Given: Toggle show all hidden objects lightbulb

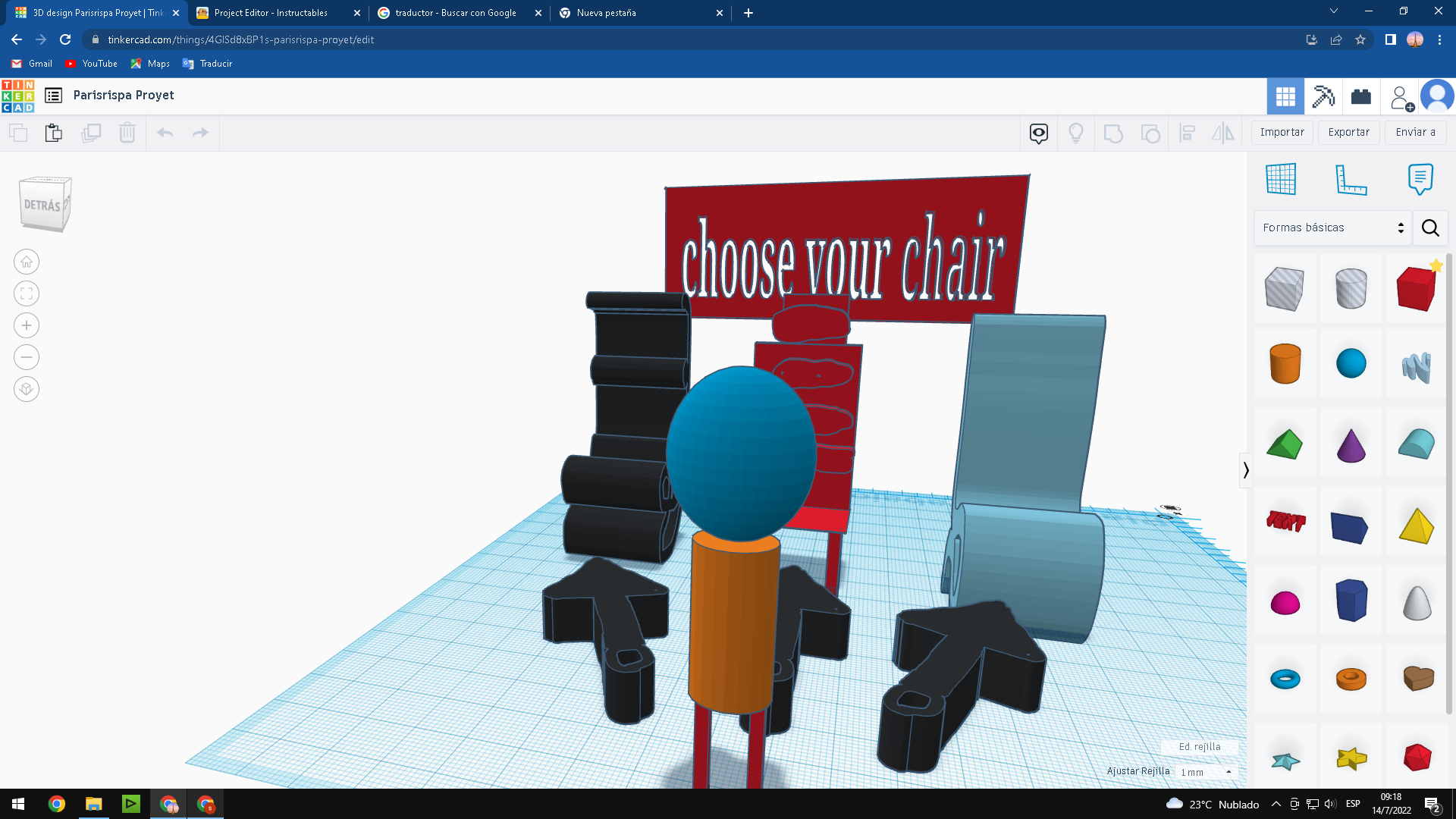Looking at the screenshot, I should coord(1075,133).
